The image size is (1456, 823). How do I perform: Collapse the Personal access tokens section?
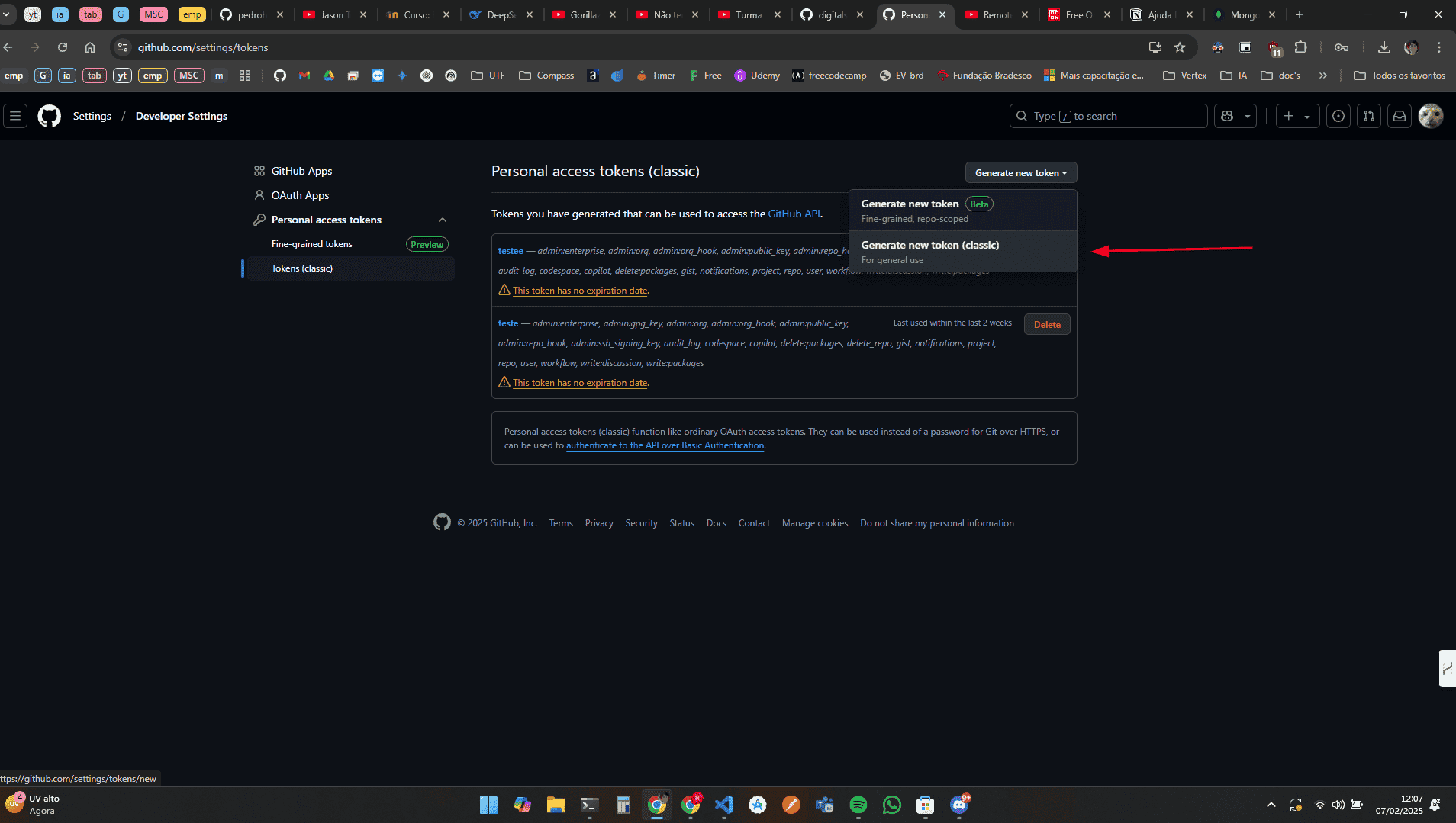(x=443, y=220)
